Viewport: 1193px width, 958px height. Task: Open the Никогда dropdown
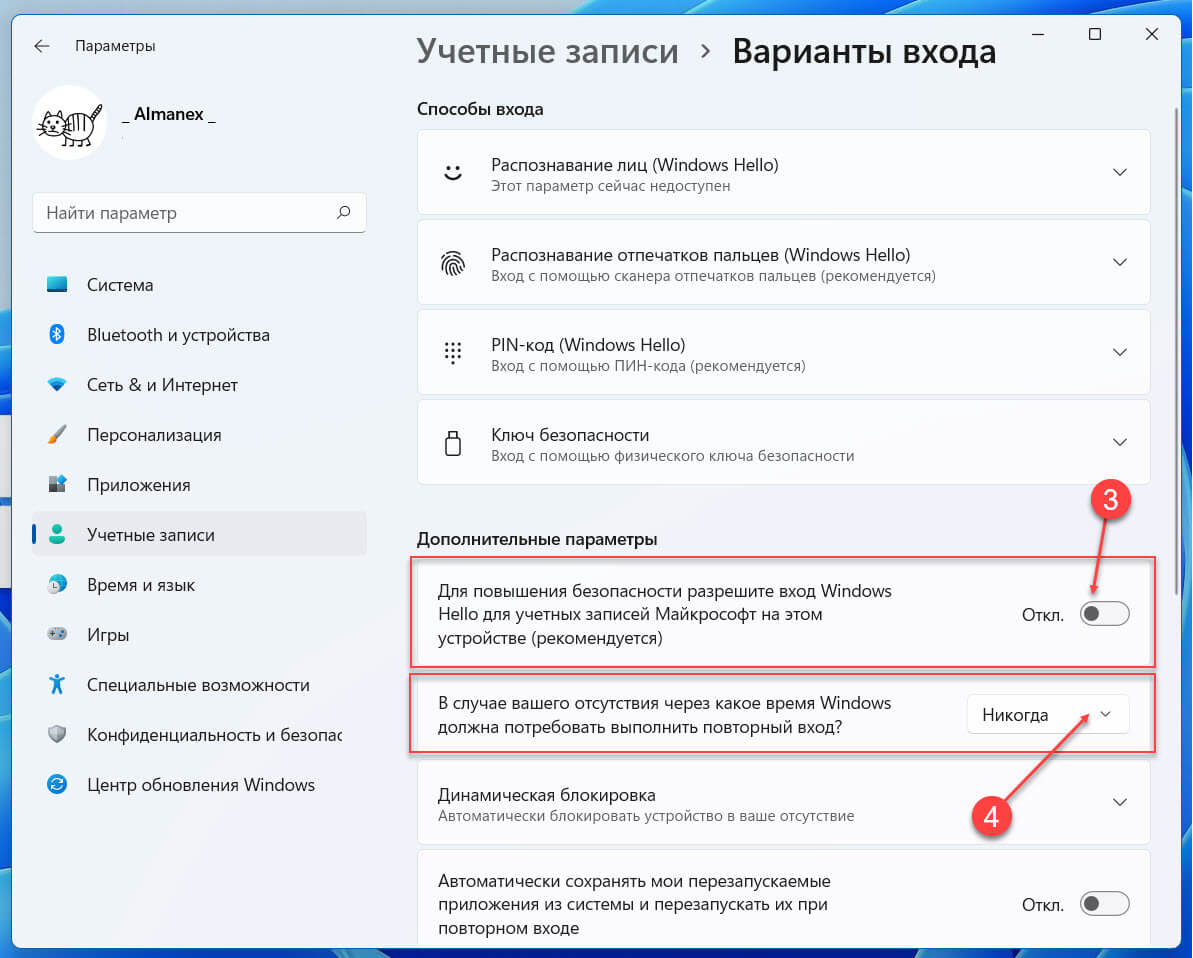pyautogui.click(x=1048, y=715)
